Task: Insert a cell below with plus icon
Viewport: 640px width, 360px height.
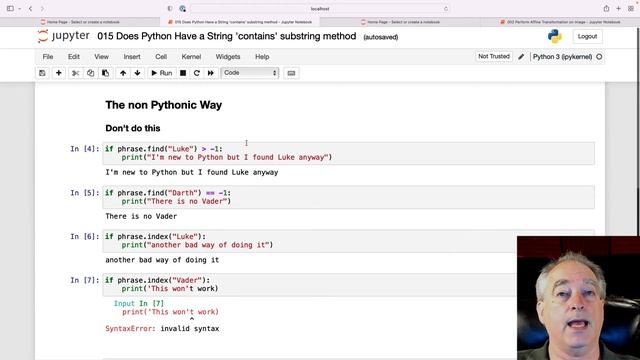Action: [58, 73]
